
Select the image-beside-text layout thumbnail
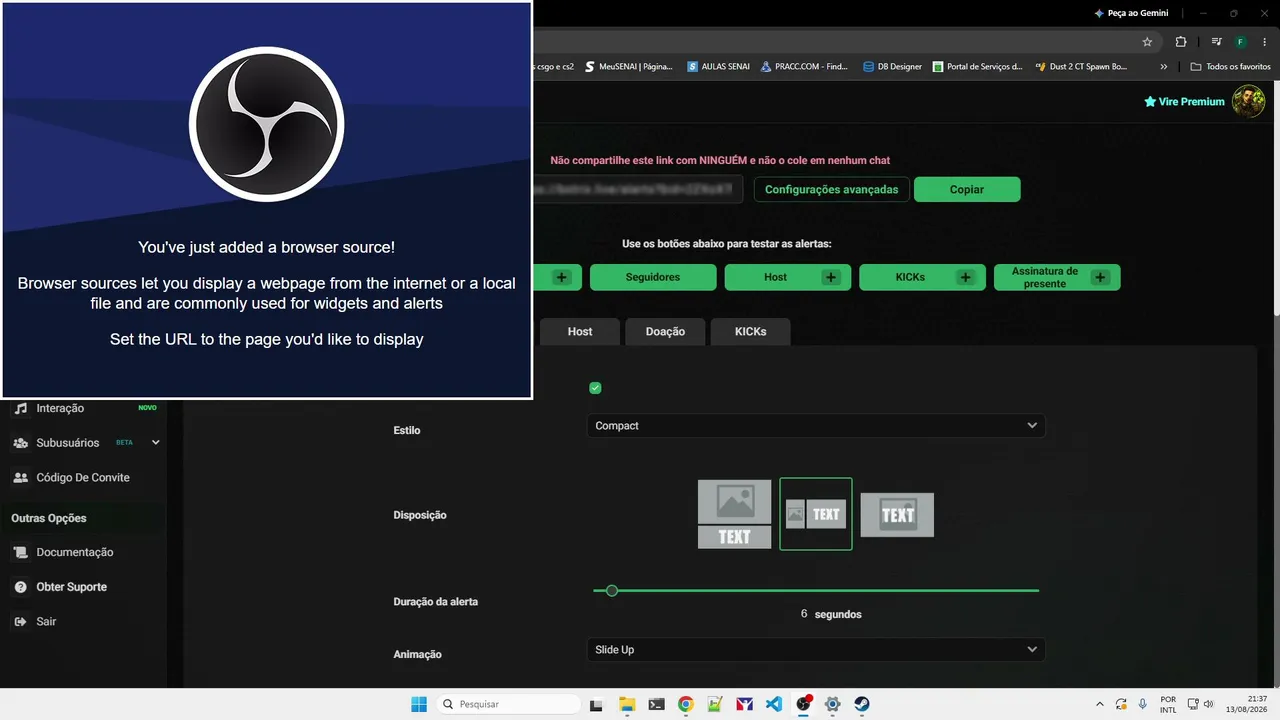(x=816, y=514)
